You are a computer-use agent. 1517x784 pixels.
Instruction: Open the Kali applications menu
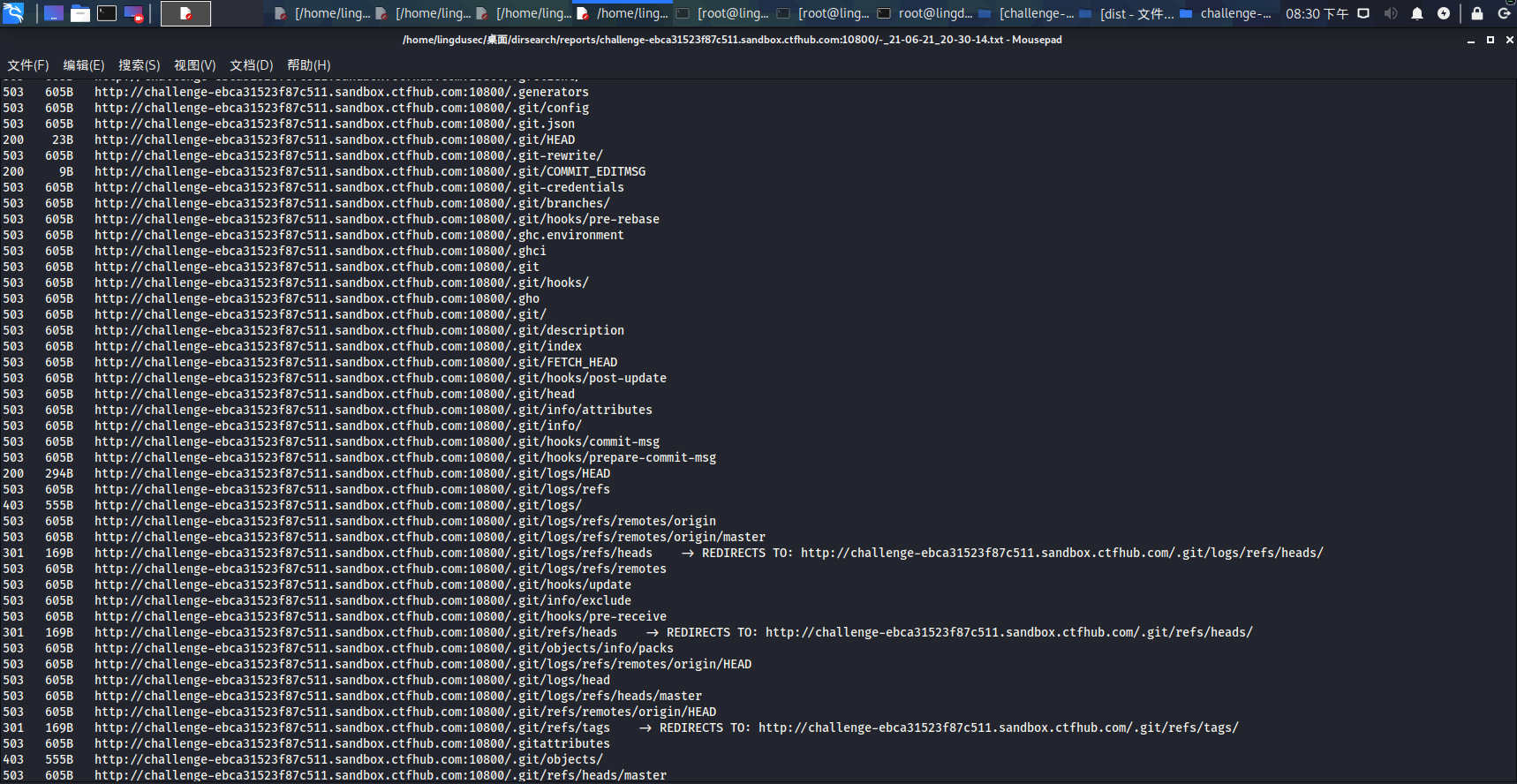coord(13,13)
